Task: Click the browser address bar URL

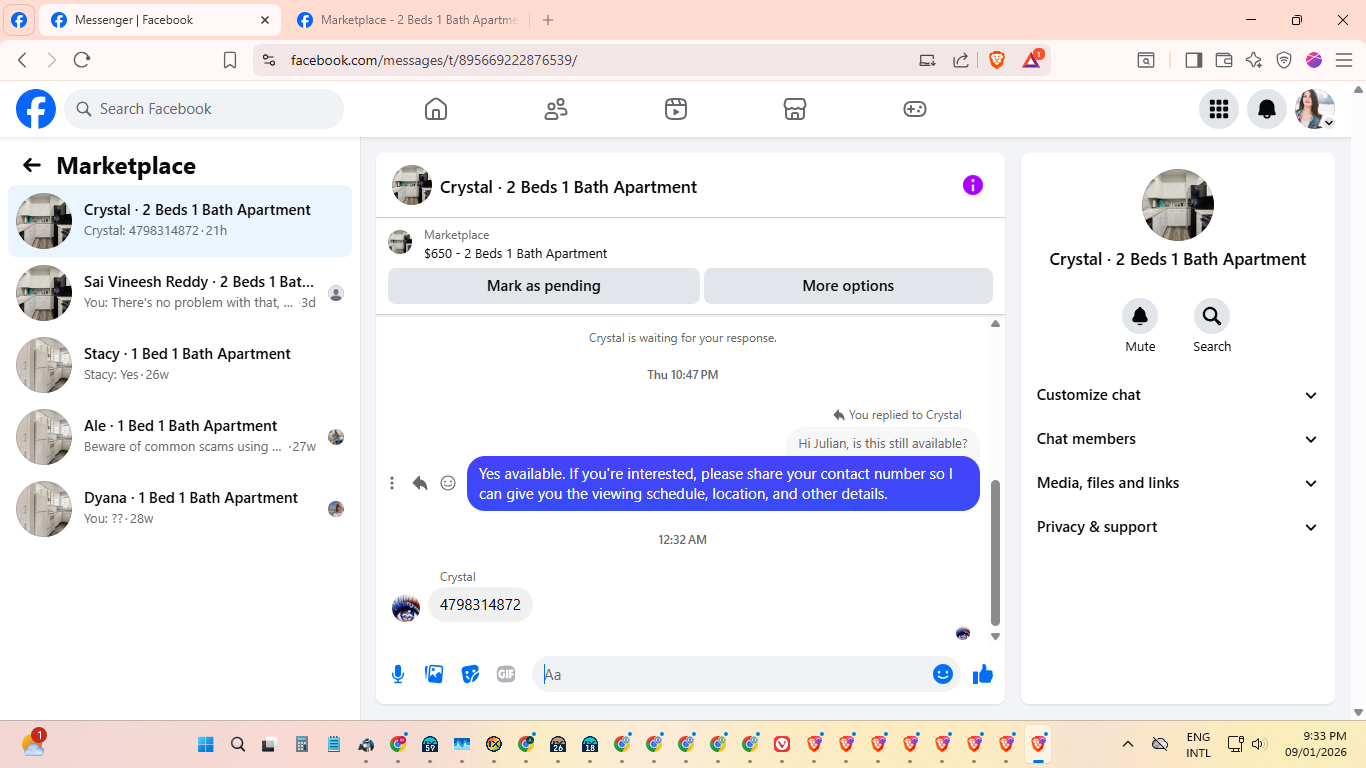Action: (x=434, y=60)
